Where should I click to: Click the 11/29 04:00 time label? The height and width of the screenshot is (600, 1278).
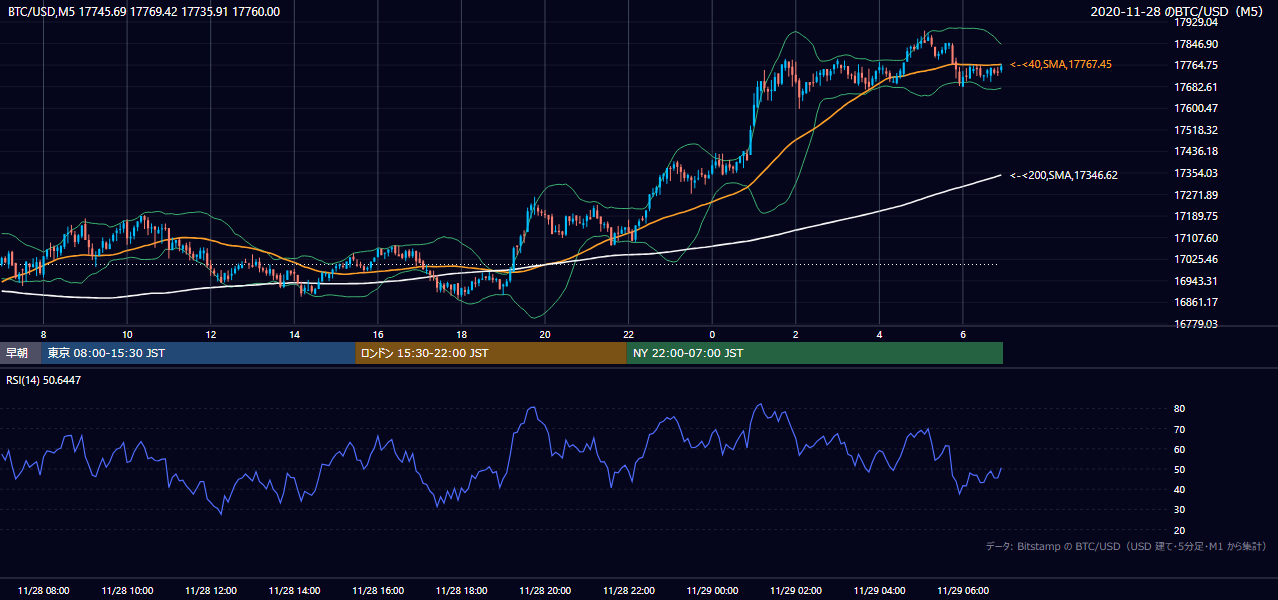[x=879, y=591]
